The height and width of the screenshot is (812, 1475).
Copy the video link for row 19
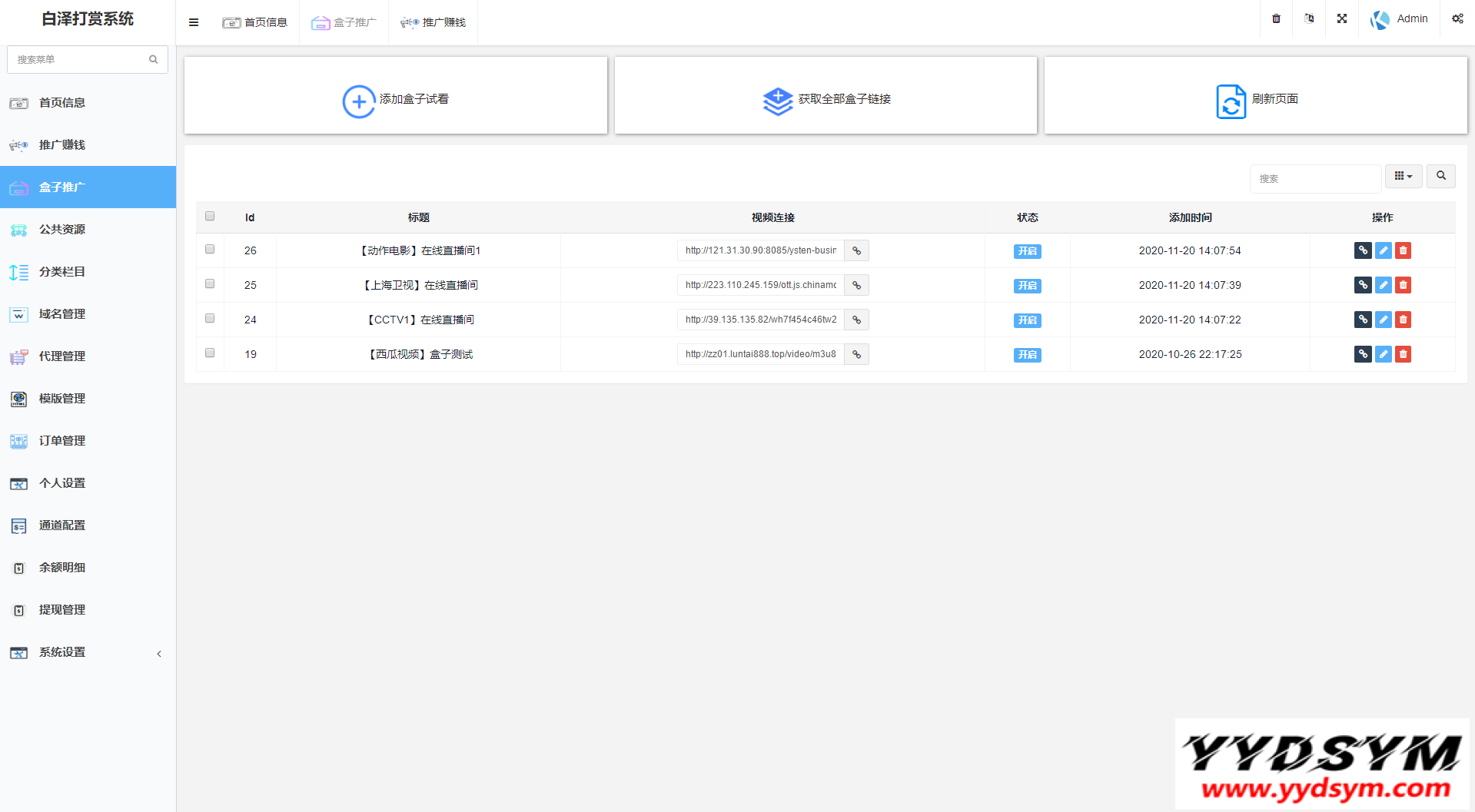coord(856,354)
